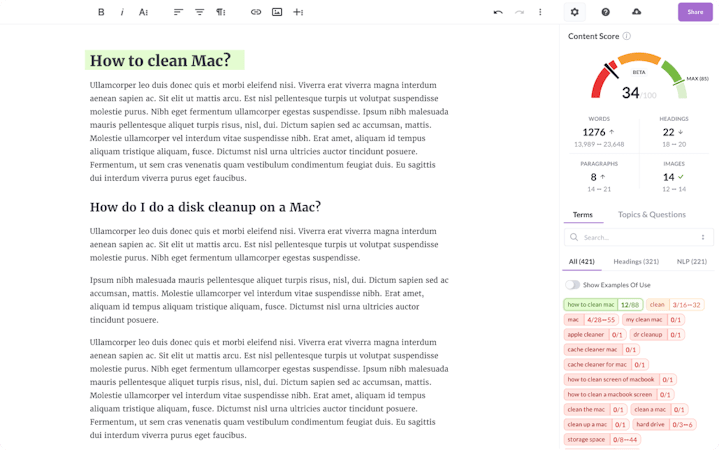Image resolution: width=719 pixels, height=450 pixels.
Task: Set center text alignment
Action: [199, 12]
